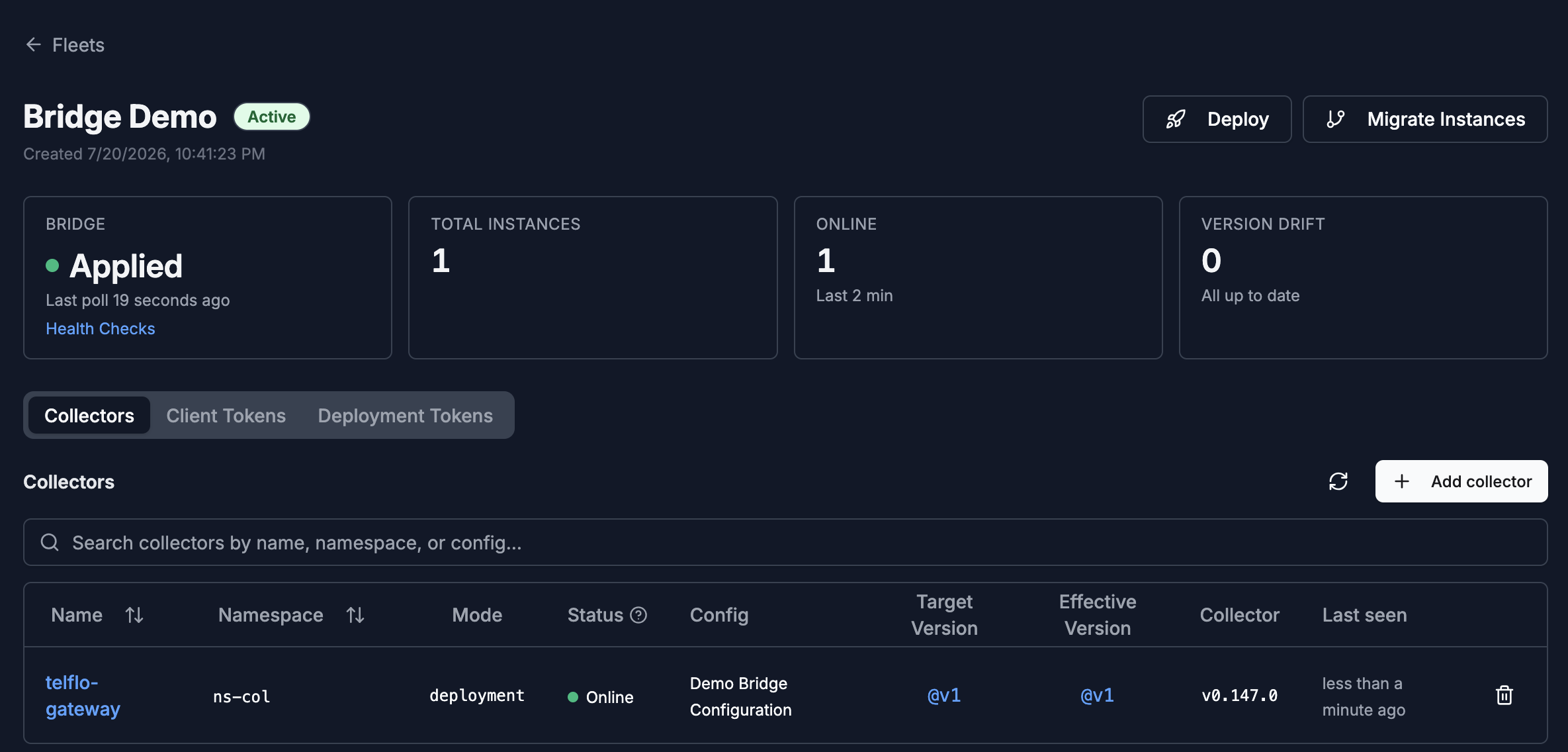1568x752 pixels.
Task: Click the magnifier icon in the search box
Action: (x=50, y=542)
